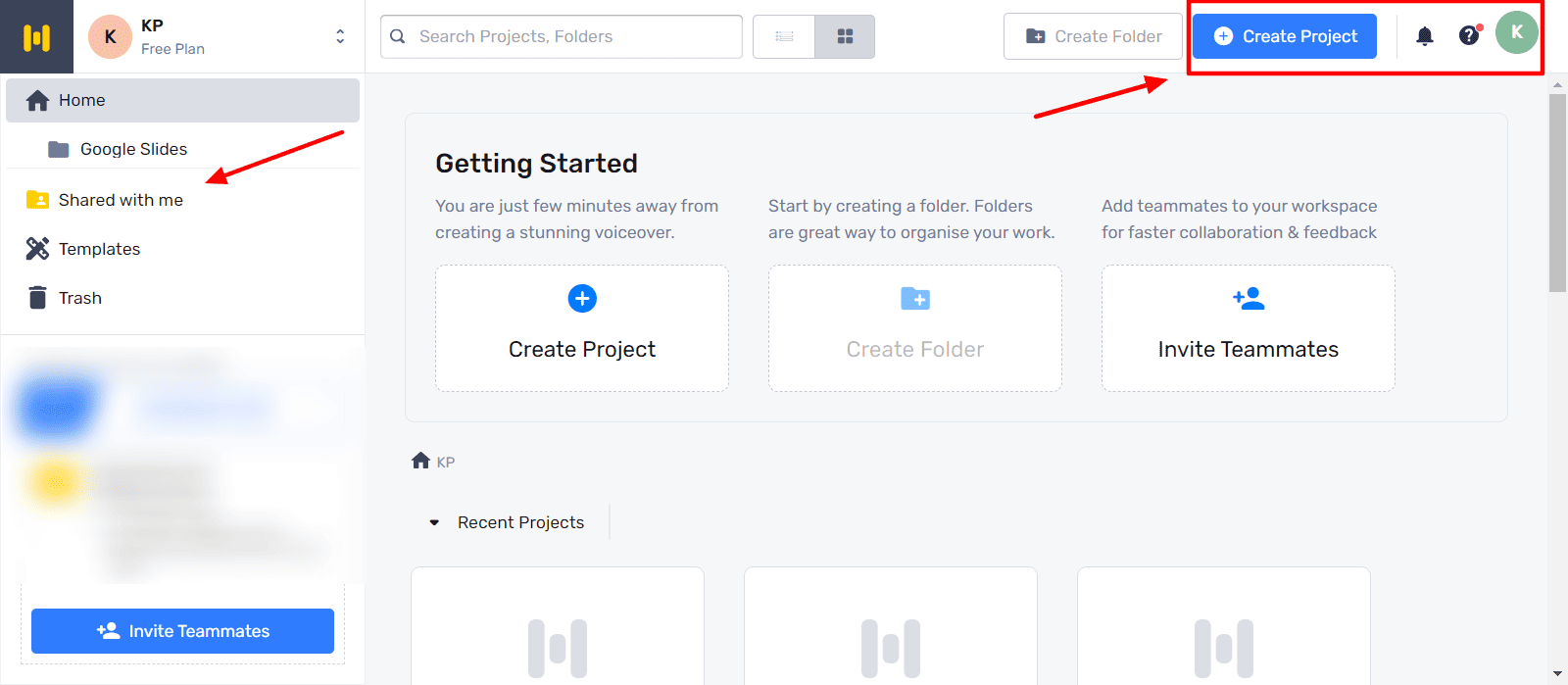
Task: Open the Templates section
Action: [x=99, y=249]
